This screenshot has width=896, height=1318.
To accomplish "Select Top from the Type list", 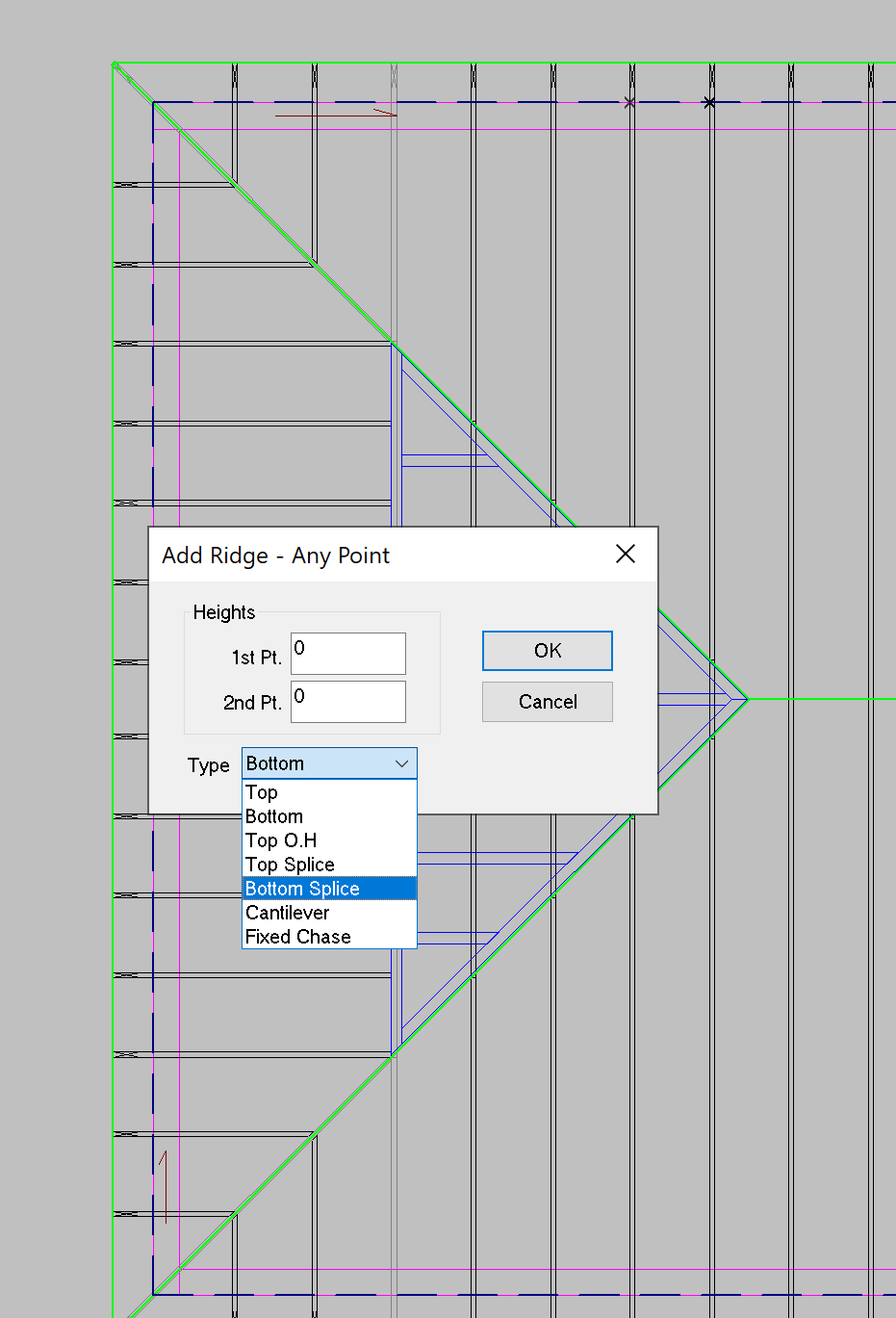I will (x=262, y=792).
